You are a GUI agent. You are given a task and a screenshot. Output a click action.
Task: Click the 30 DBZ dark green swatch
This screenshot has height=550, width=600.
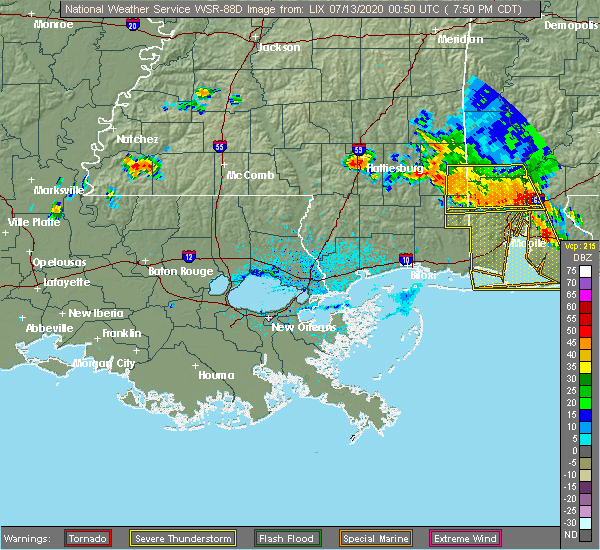(x=585, y=379)
